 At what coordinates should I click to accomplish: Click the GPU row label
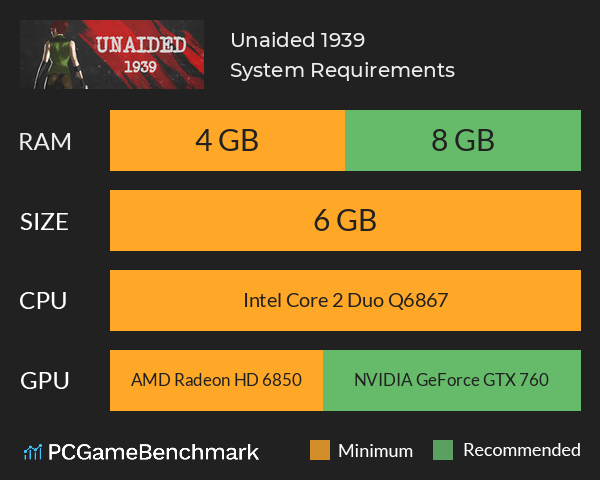pos(45,381)
